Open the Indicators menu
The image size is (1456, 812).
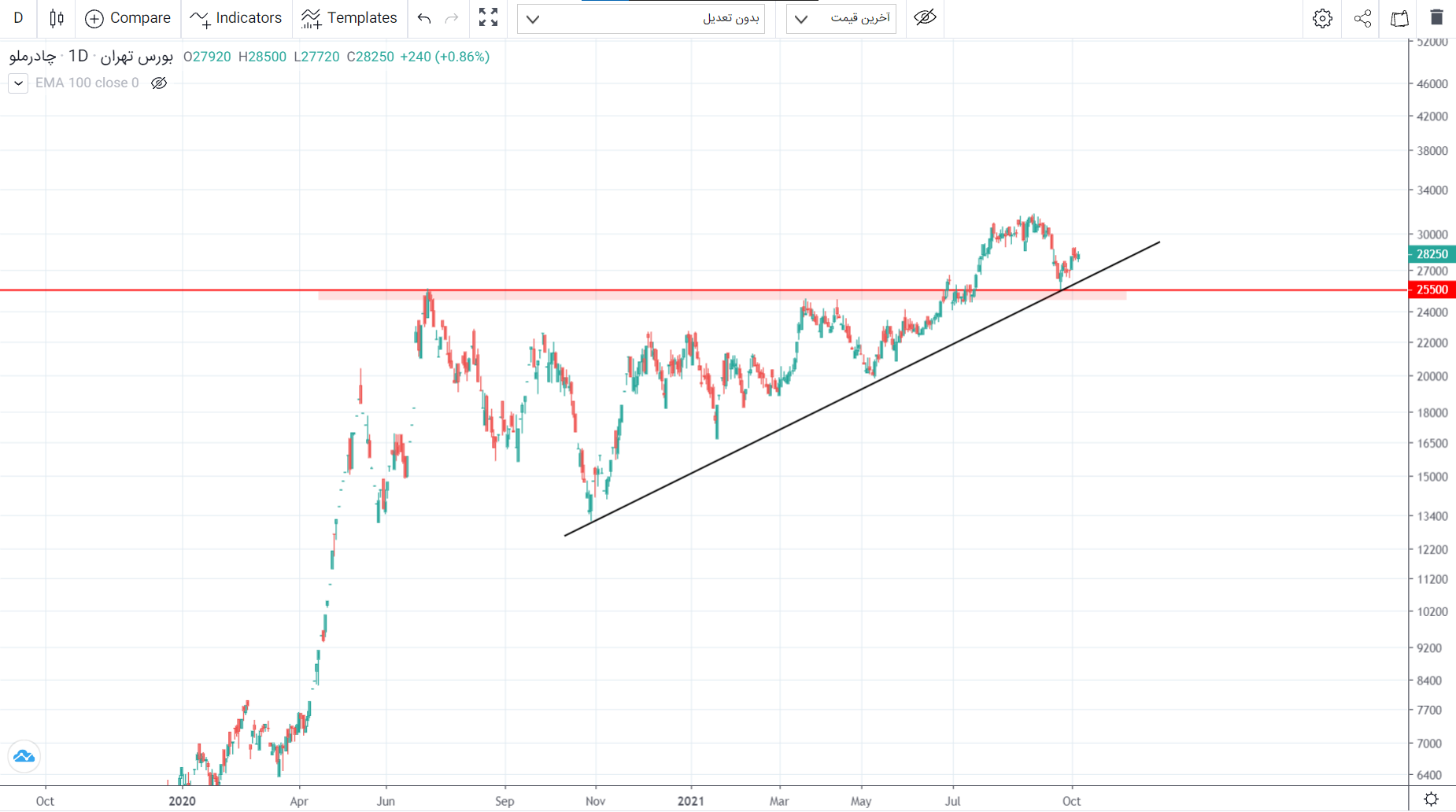point(236,18)
